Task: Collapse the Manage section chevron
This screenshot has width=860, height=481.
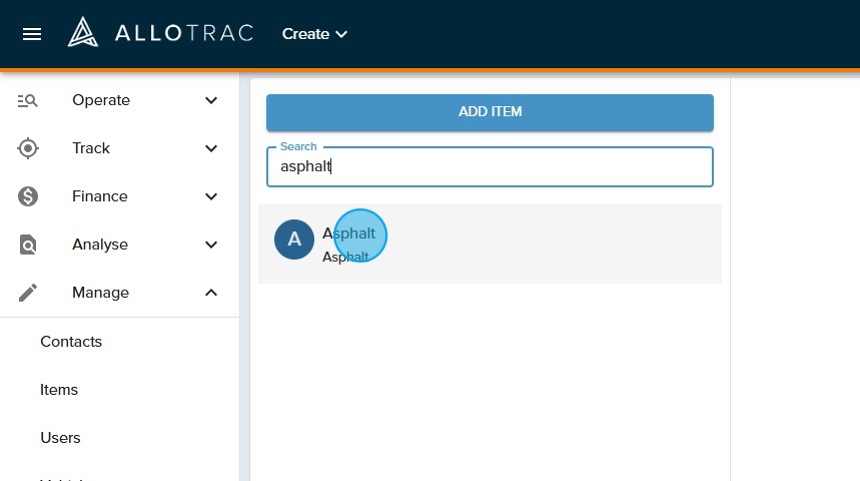Action: [x=211, y=292]
